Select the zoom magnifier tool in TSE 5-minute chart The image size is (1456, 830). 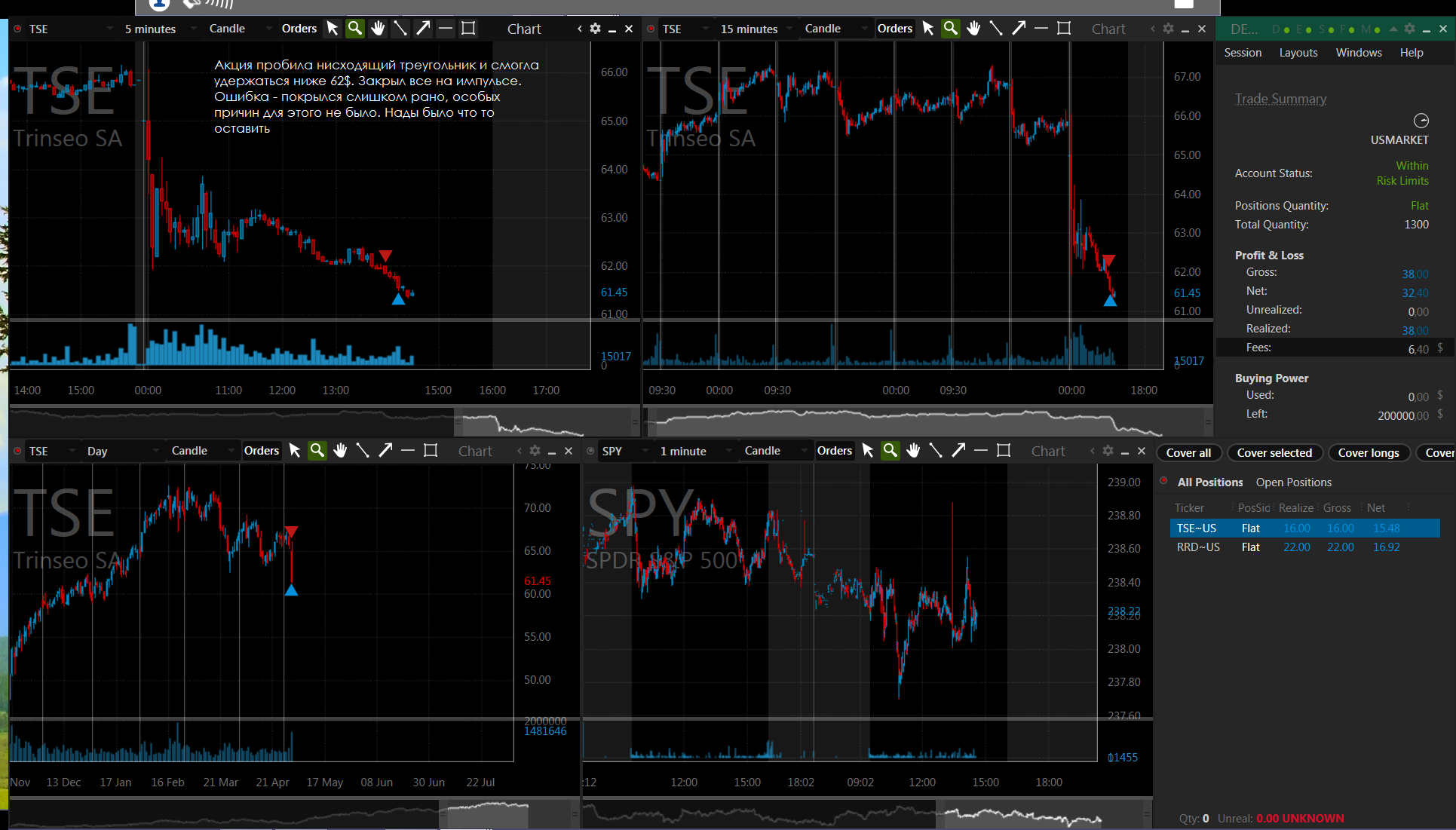tap(354, 29)
